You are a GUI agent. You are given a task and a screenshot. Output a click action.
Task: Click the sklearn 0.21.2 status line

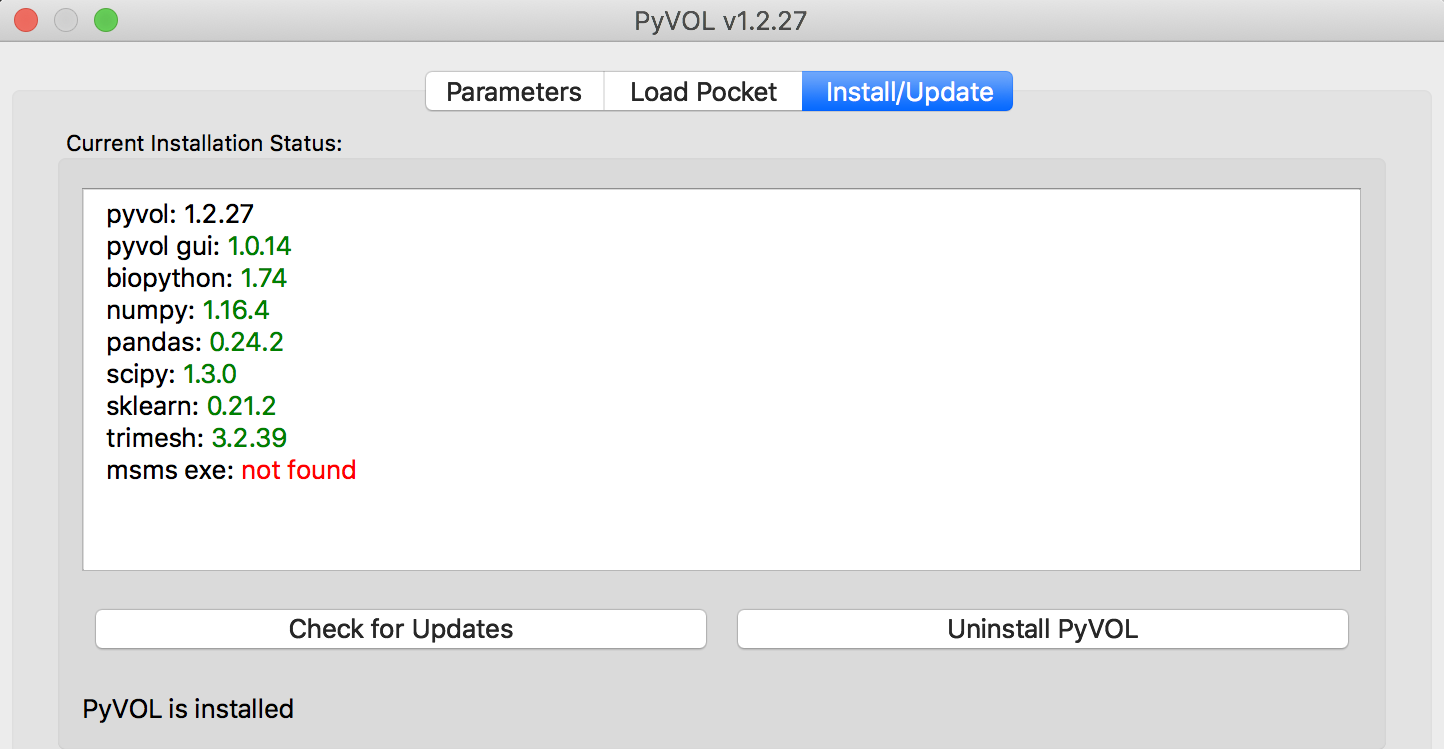click(x=191, y=406)
